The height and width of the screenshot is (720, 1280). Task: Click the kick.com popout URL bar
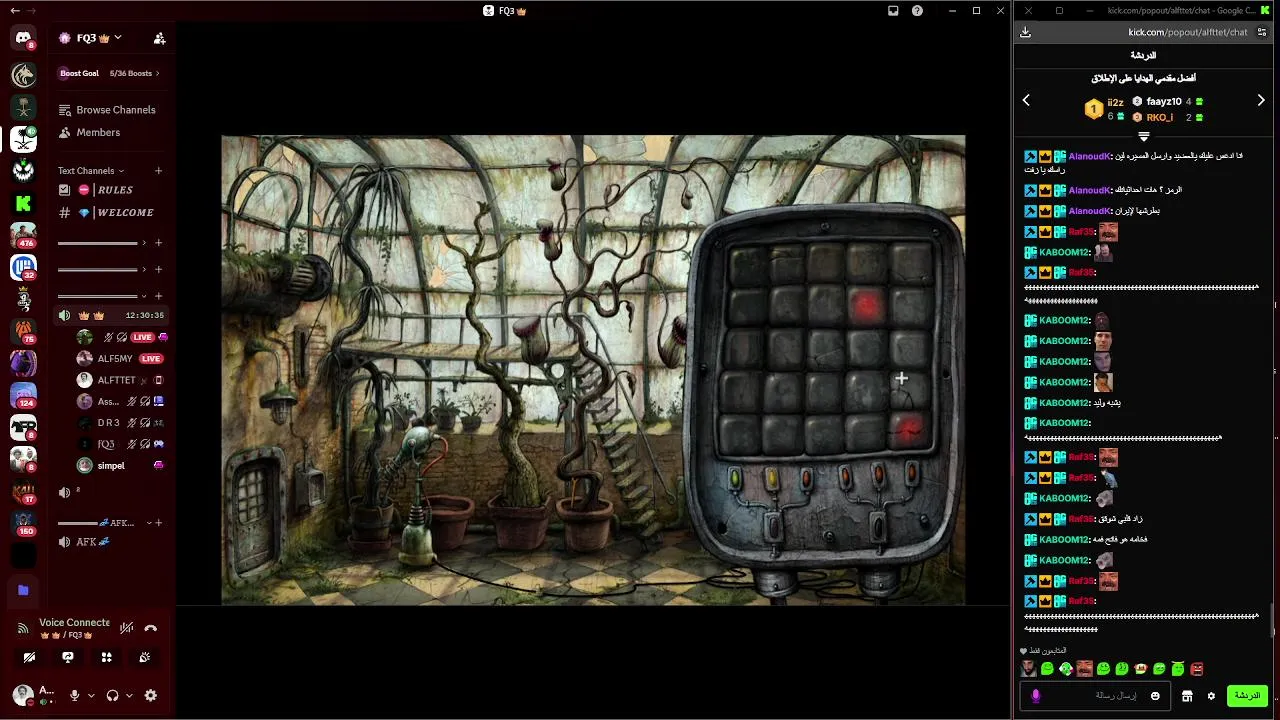pyautogui.click(x=1144, y=32)
